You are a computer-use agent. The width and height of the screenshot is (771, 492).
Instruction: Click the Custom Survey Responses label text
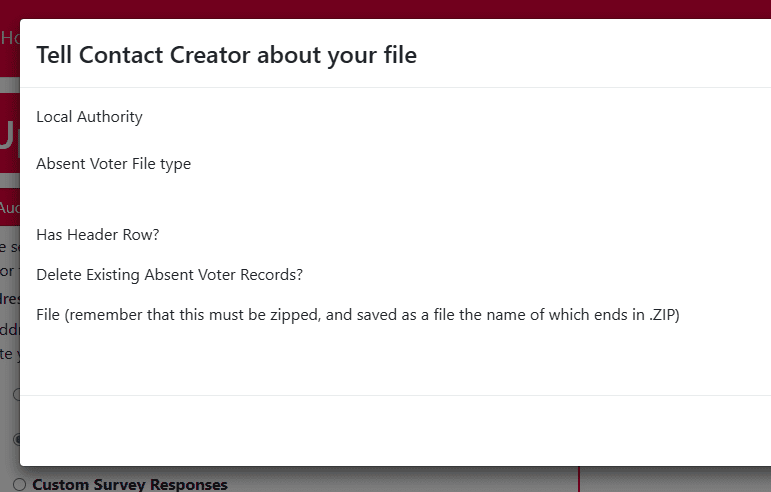130,485
